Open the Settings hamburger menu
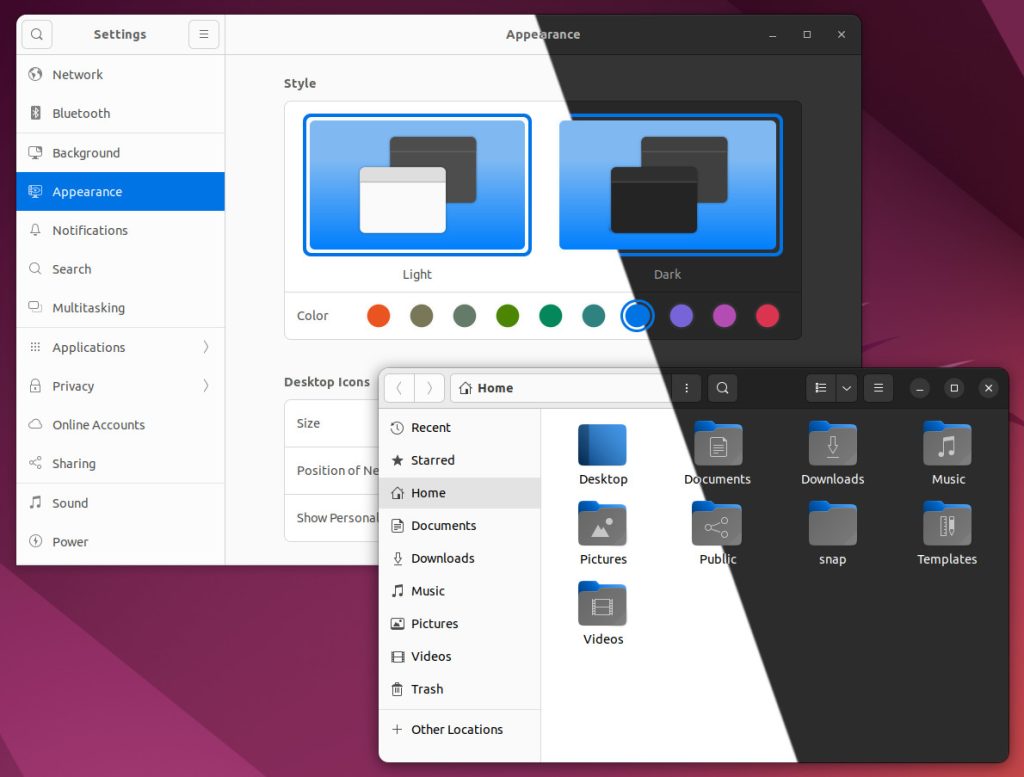 pos(204,34)
